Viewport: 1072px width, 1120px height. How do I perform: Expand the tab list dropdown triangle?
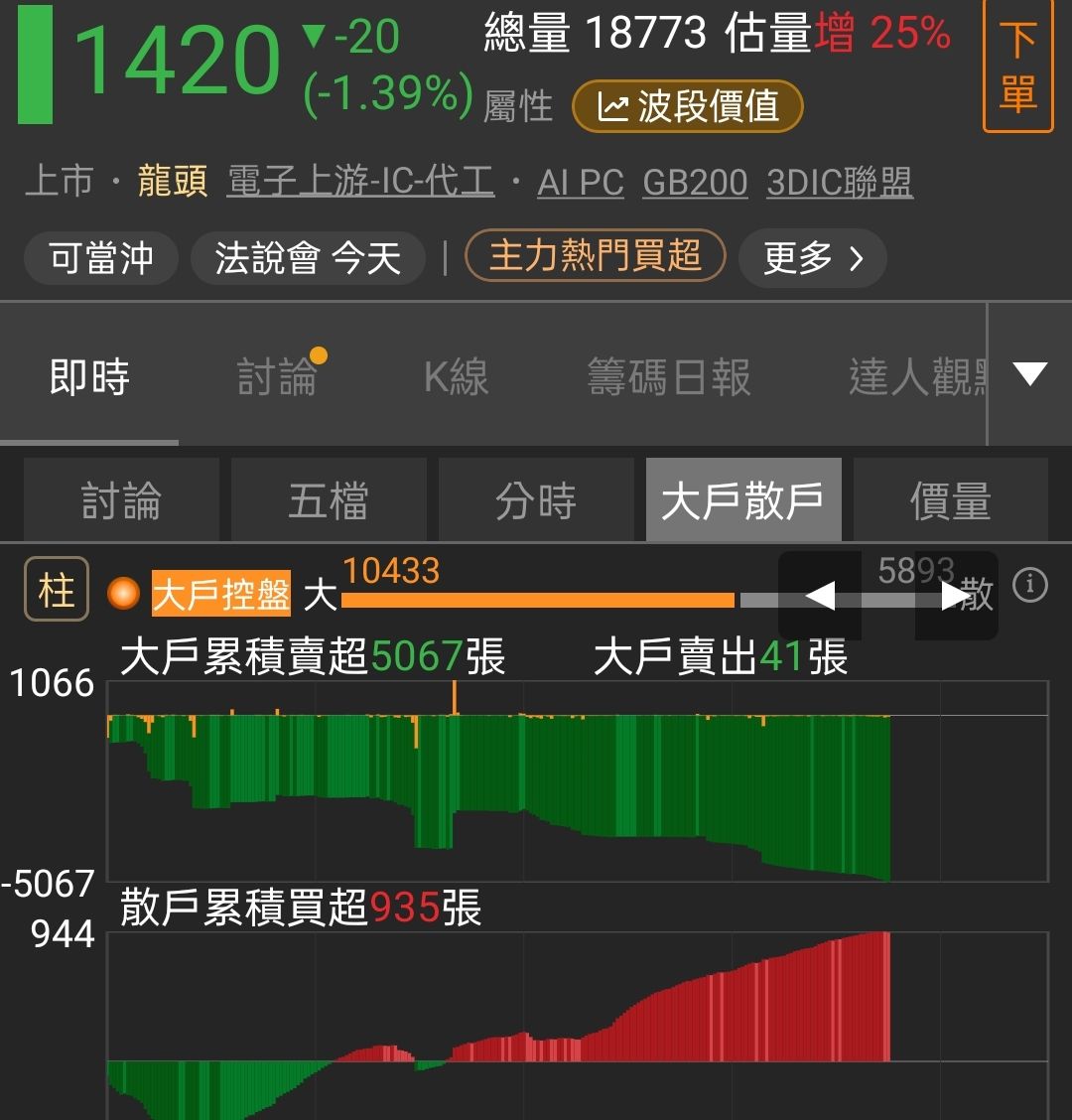(1029, 374)
